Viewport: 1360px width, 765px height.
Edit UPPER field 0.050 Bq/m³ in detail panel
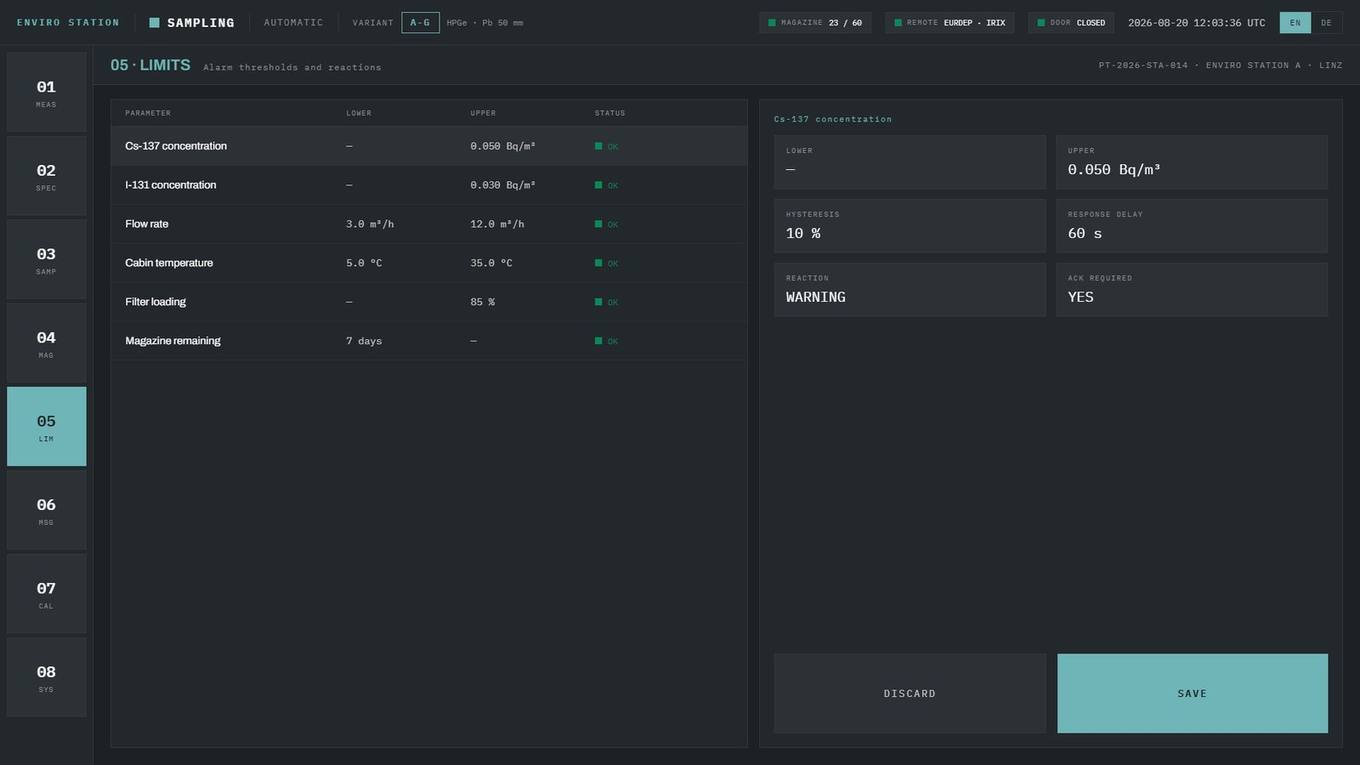coord(1192,162)
